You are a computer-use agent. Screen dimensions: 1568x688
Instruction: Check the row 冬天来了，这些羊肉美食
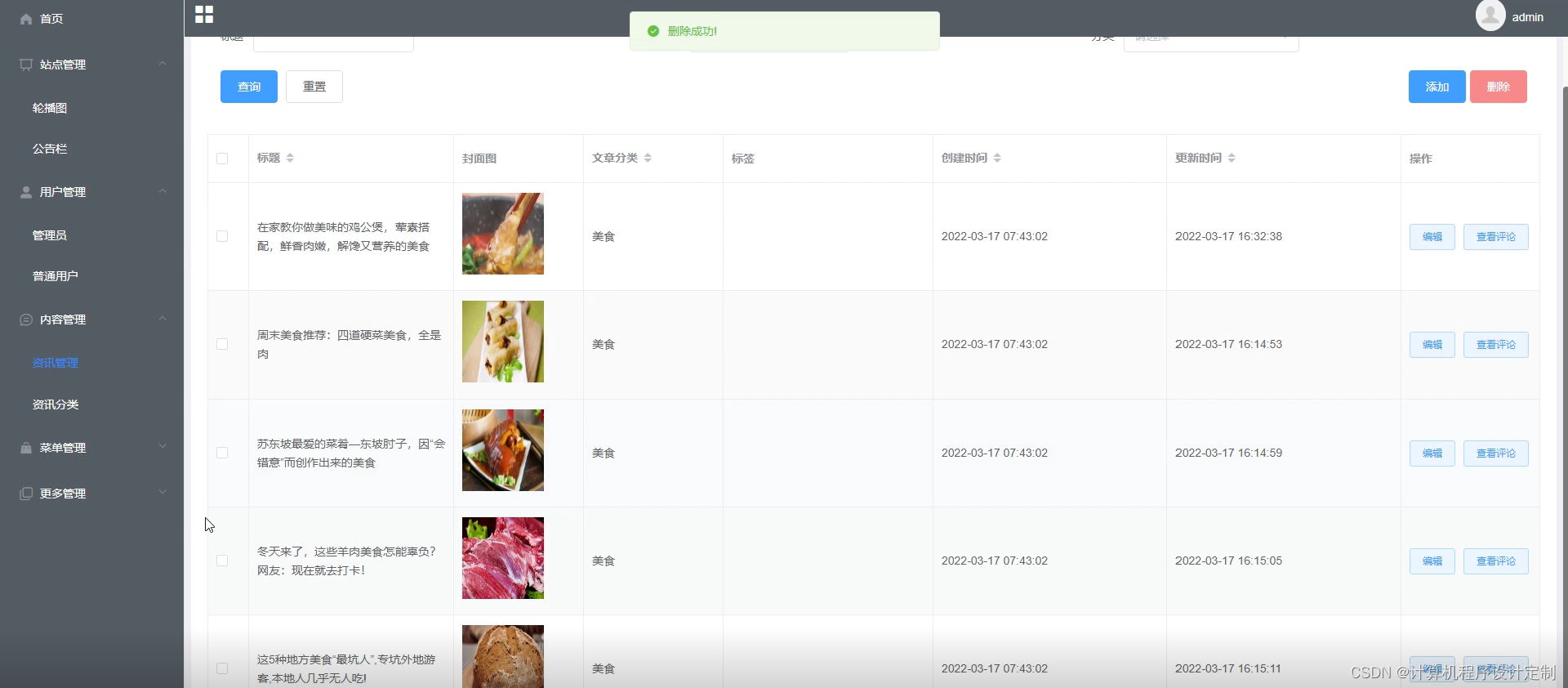click(222, 561)
